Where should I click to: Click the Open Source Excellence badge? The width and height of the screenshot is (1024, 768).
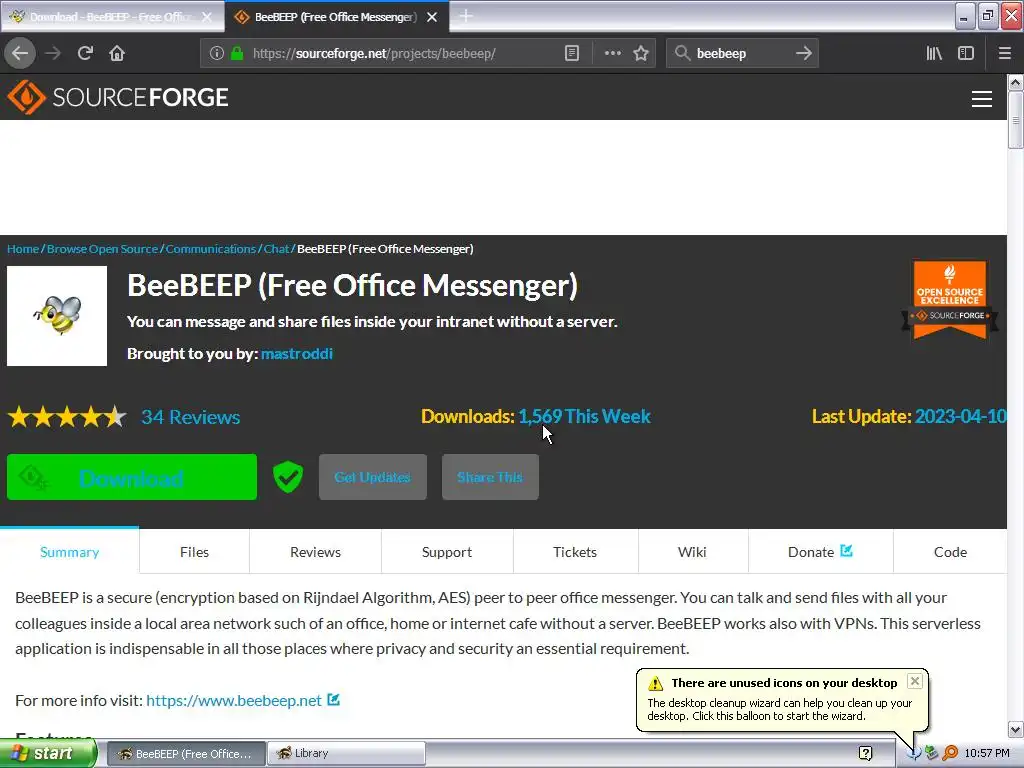coord(950,300)
